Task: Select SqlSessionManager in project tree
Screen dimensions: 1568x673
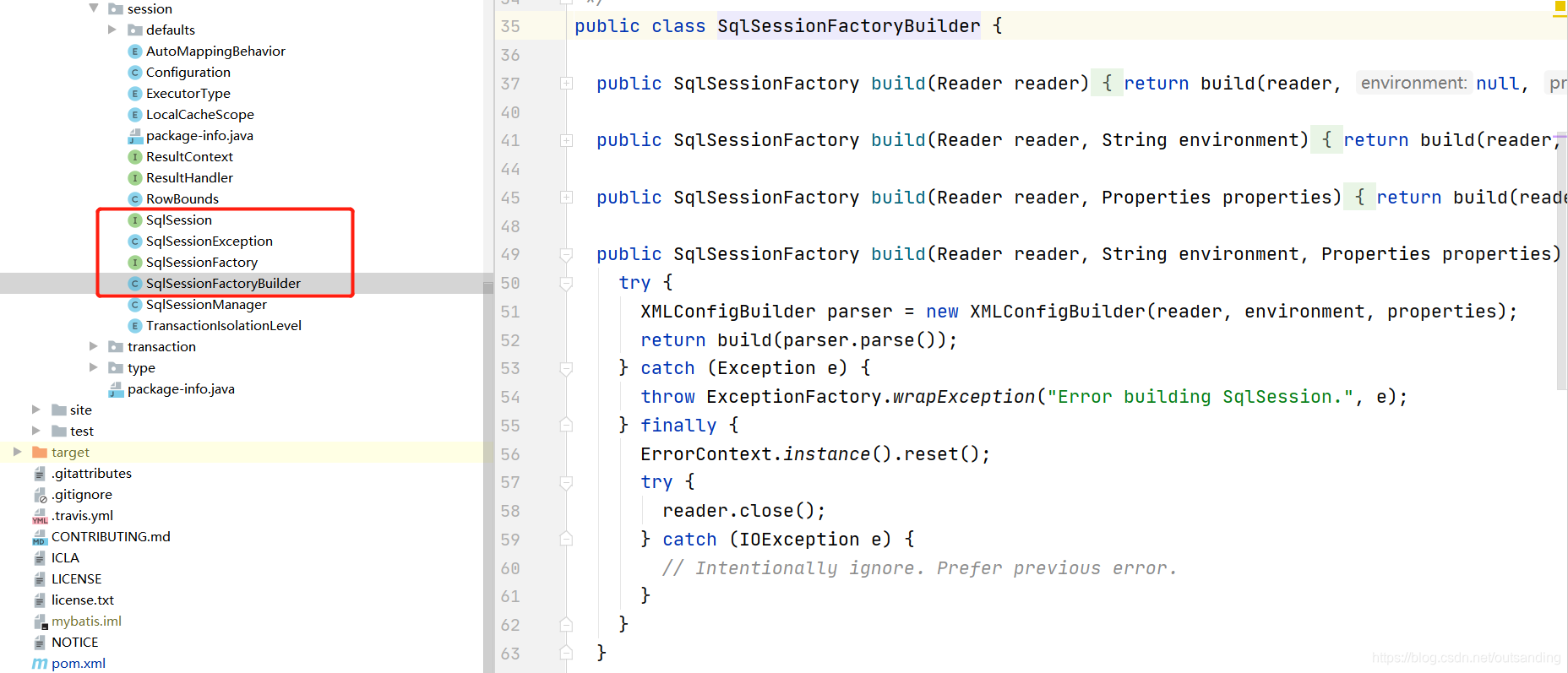Action: pyautogui.click(x=206, y=305)
